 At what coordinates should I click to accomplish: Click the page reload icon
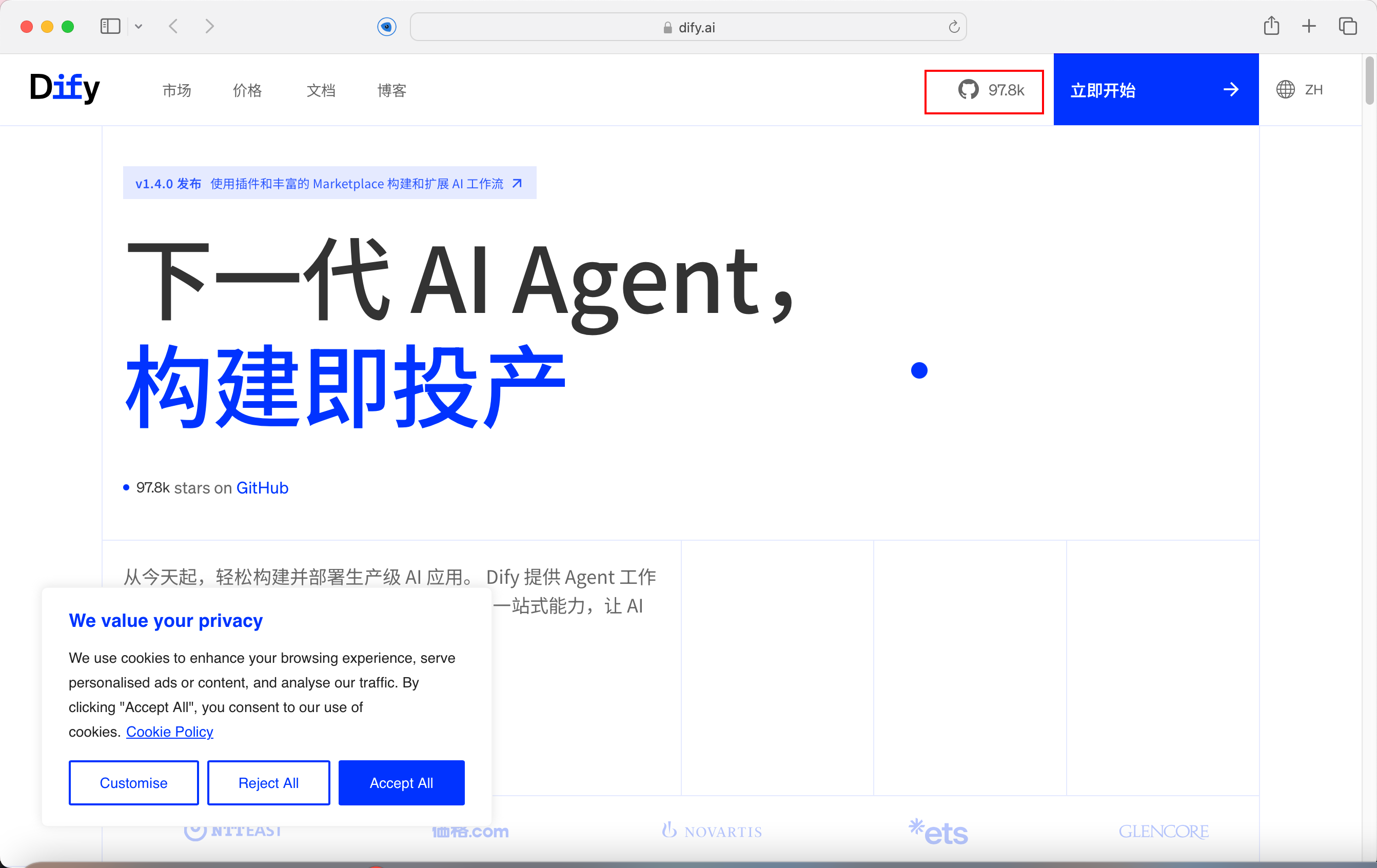[953, 27]
